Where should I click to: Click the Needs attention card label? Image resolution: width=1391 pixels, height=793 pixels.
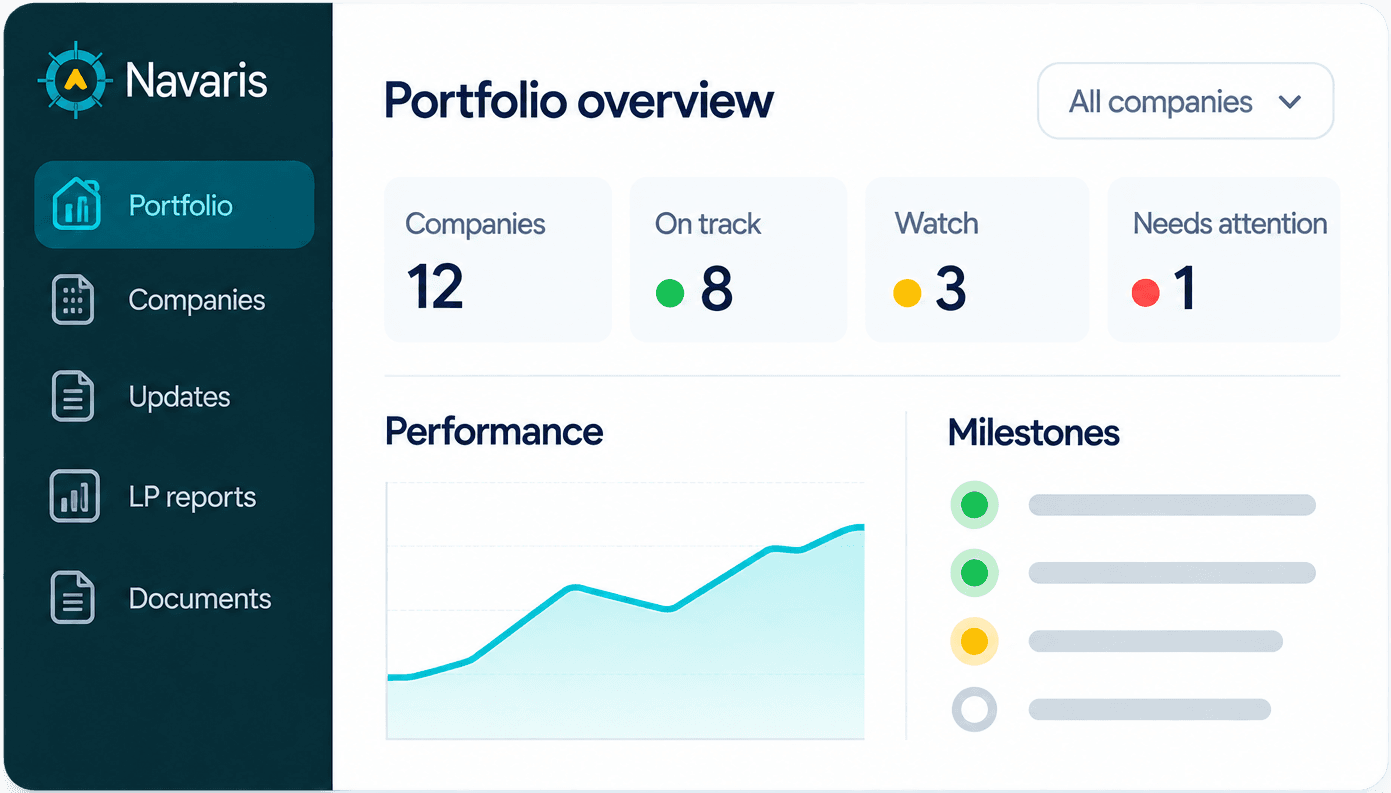[1230, 224]
